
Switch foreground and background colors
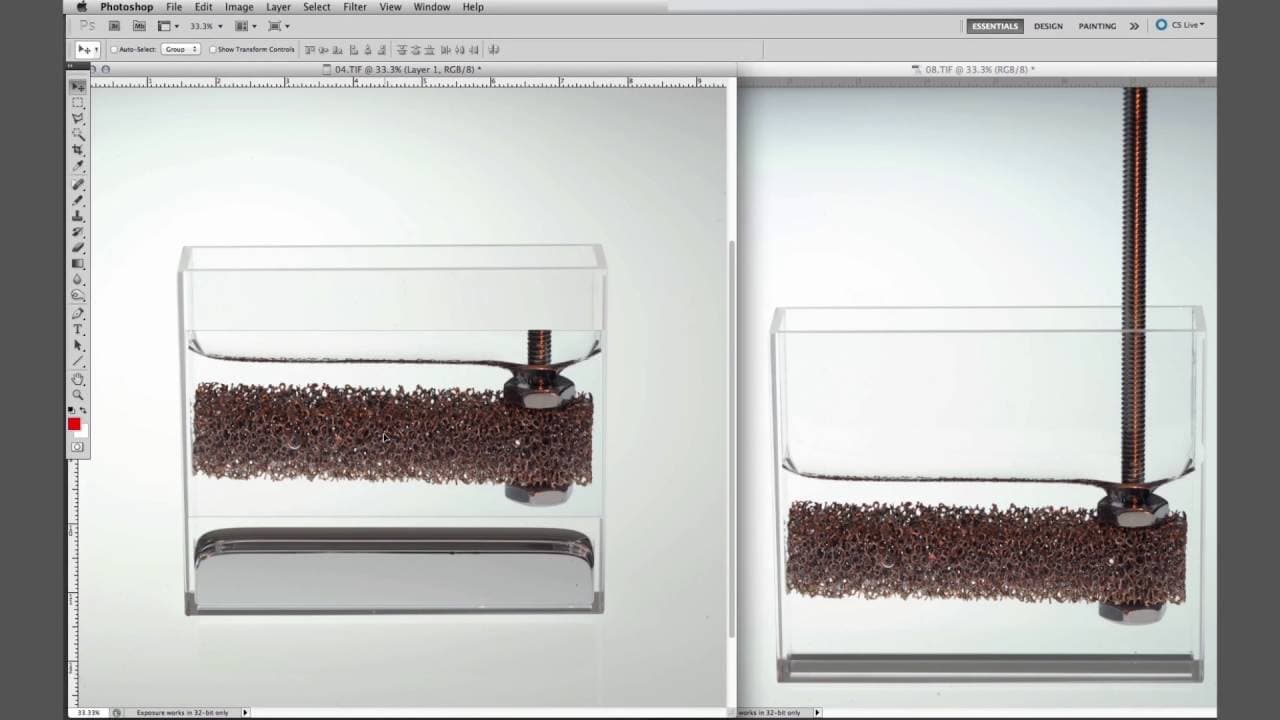point(83,411)
